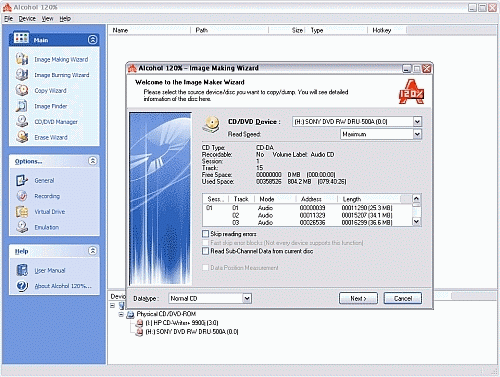
Task: Open CD/DVD Device dropdown
Action: 417,121
